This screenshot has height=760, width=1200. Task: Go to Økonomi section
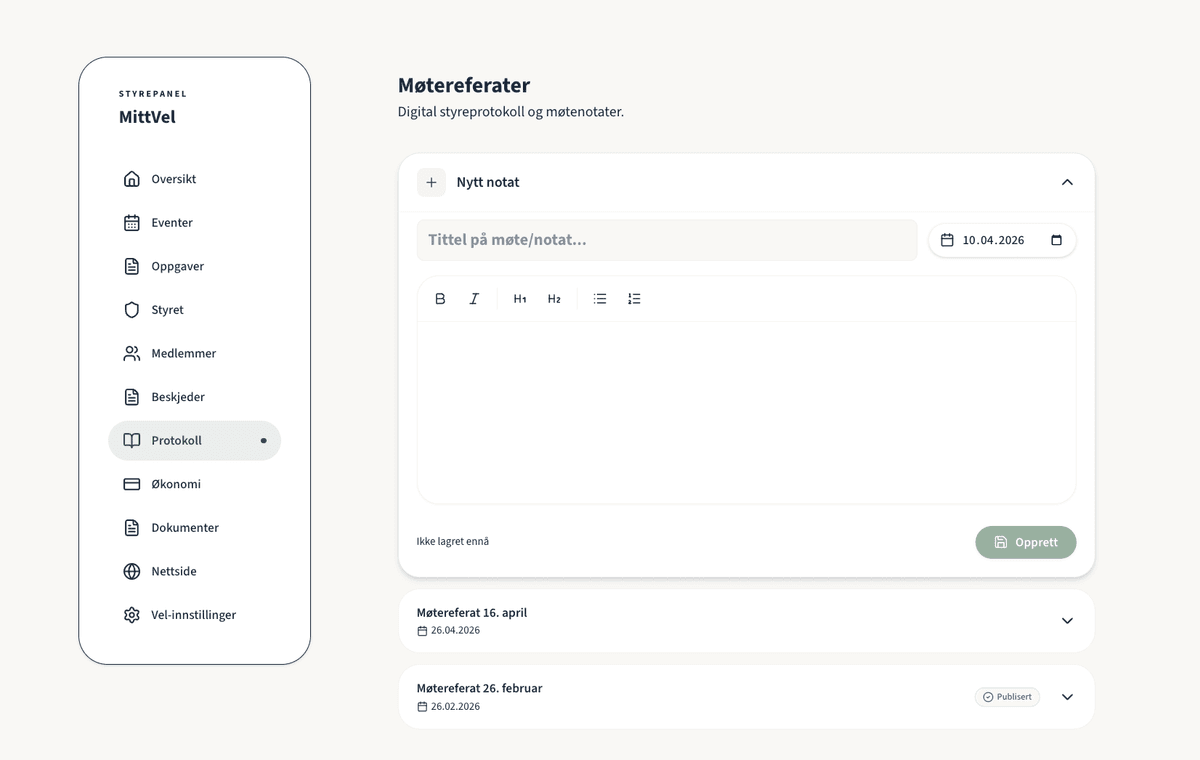click(175, 484)
